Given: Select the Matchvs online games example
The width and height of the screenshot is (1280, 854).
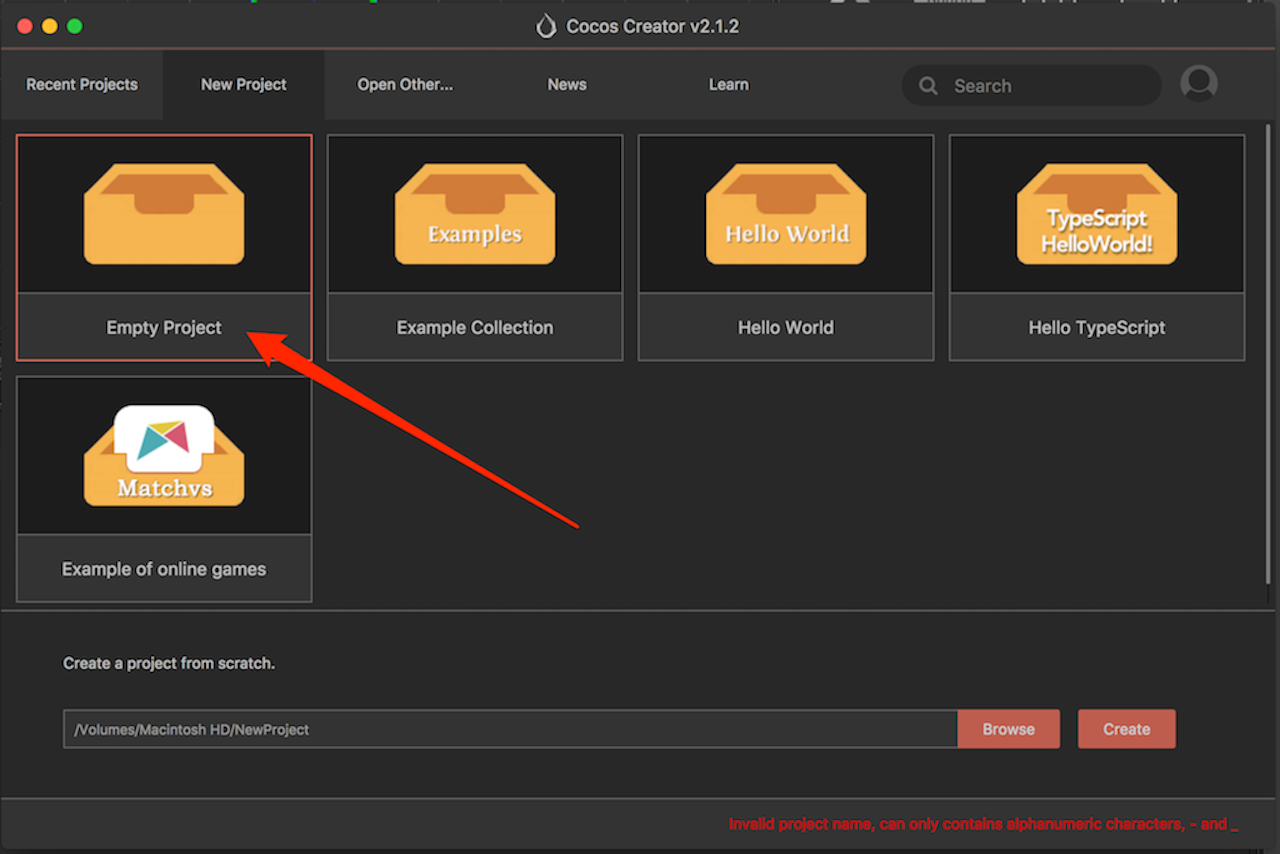Looking at the screenshot, I should [x=163, y=454].
